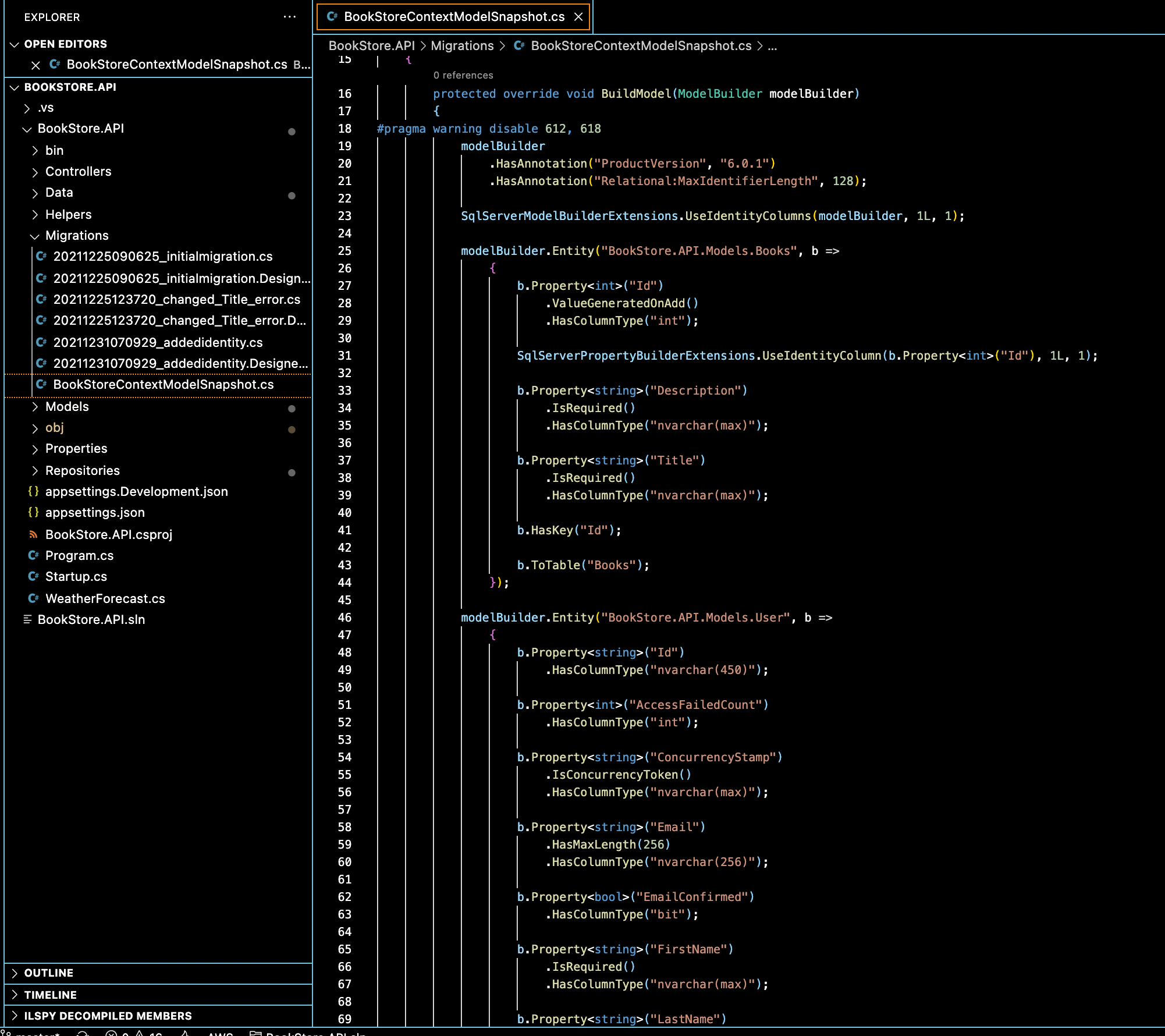The height and width of the screenshot is (1036, 1165).
Task: Click BookStore.API in the breadcrumb
Action: 372,45
